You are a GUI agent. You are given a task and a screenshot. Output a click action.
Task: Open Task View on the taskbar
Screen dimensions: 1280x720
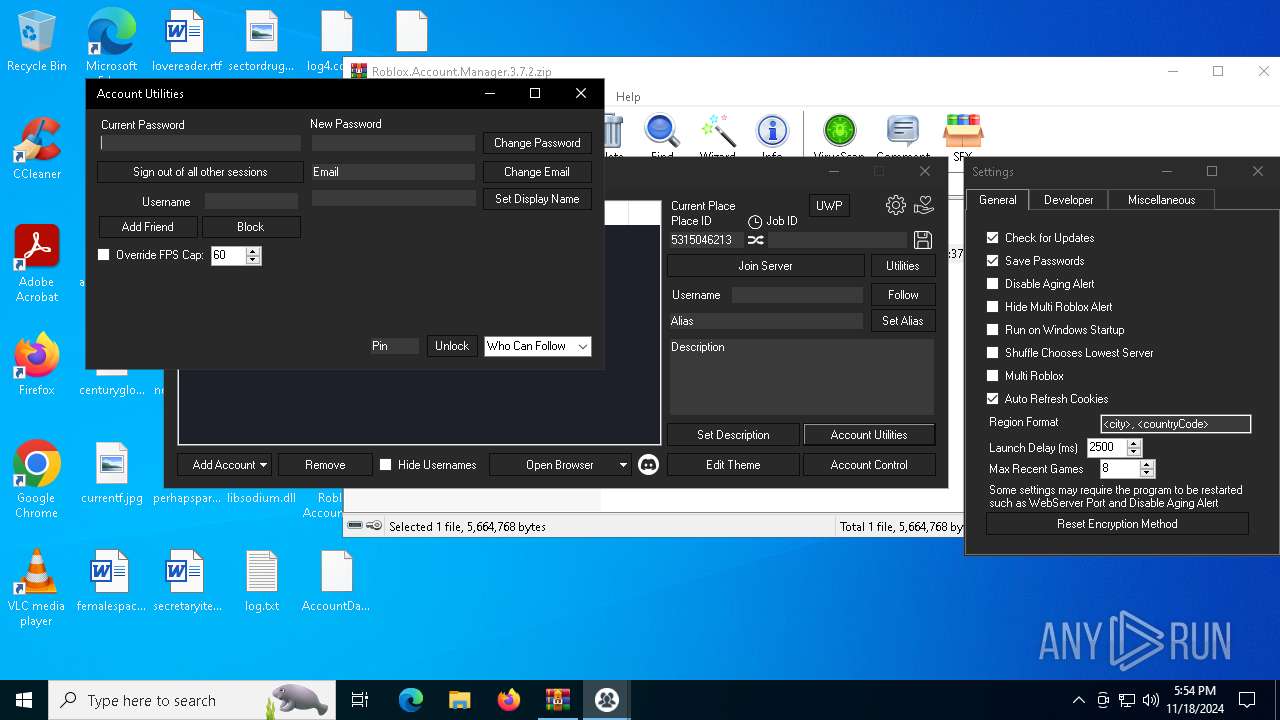tap(360, 700)
